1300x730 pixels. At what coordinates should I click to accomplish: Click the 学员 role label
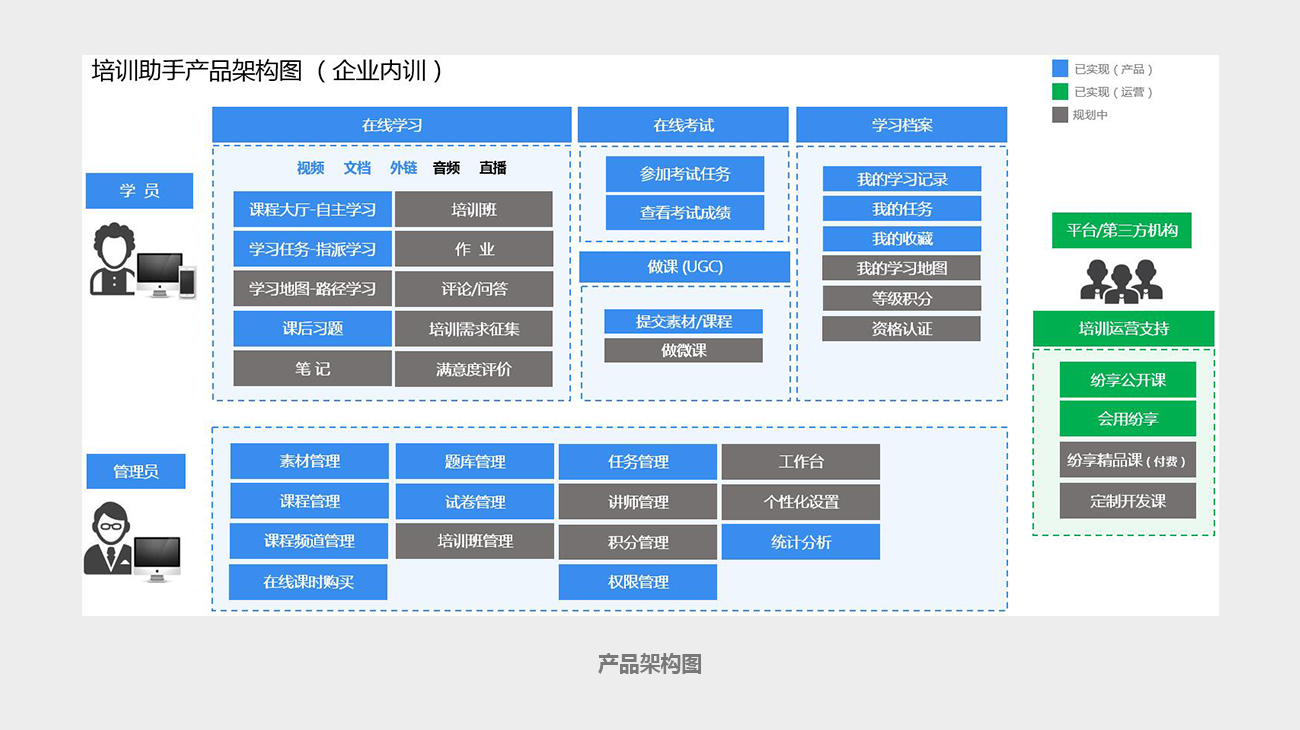tap(139, 191)
